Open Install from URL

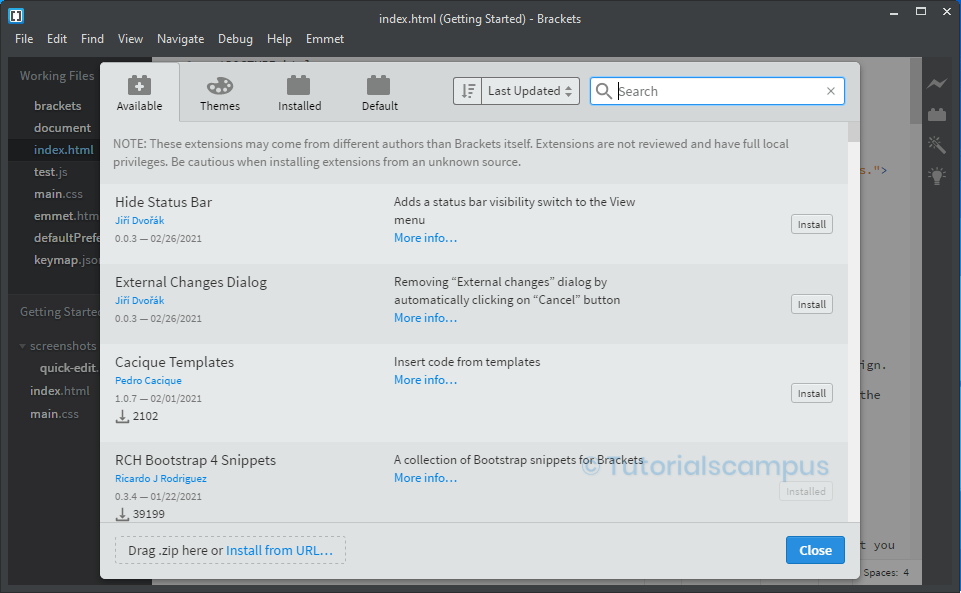coord(281,549)
